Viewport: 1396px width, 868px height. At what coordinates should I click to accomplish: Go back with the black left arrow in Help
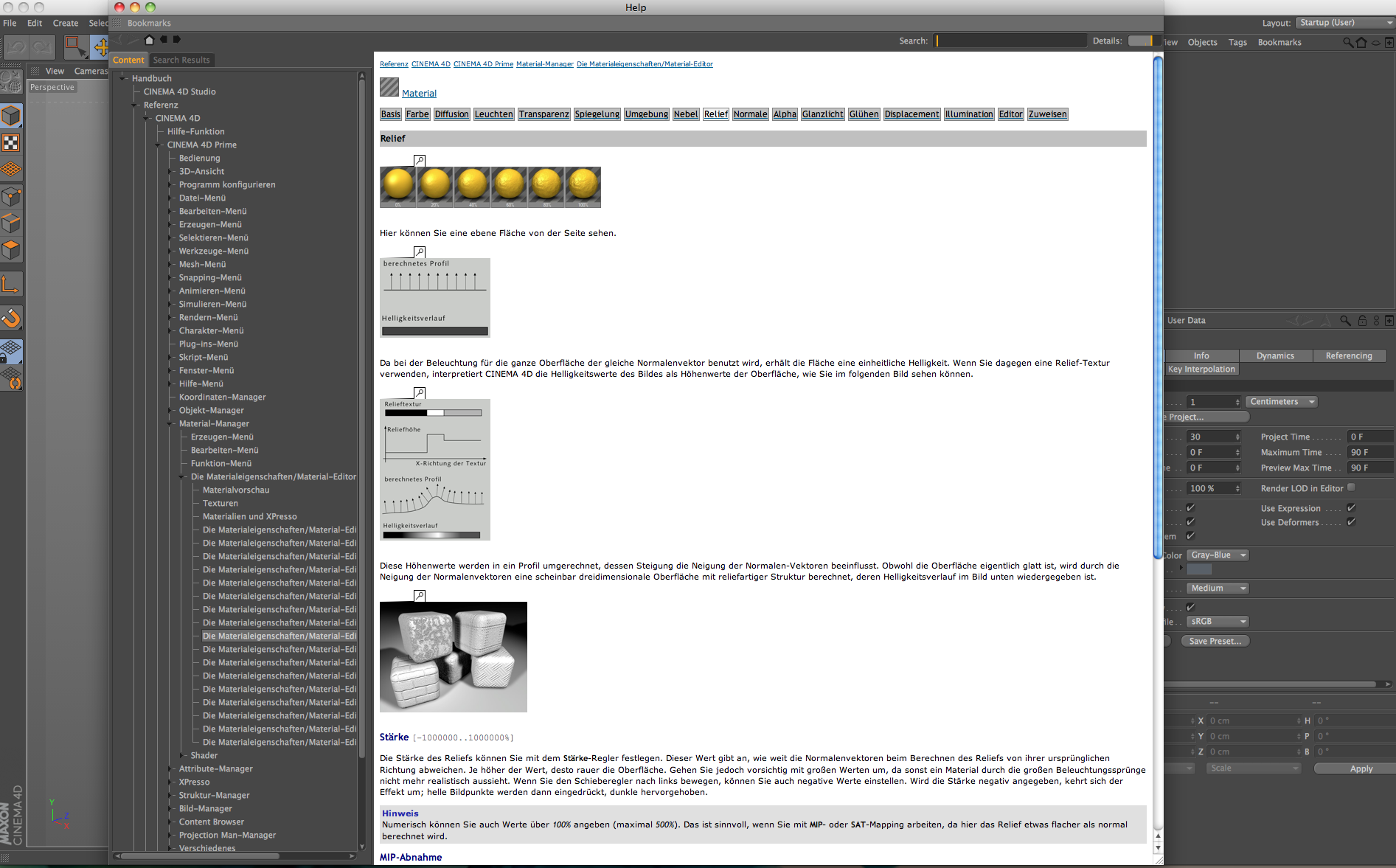point(164,40)
